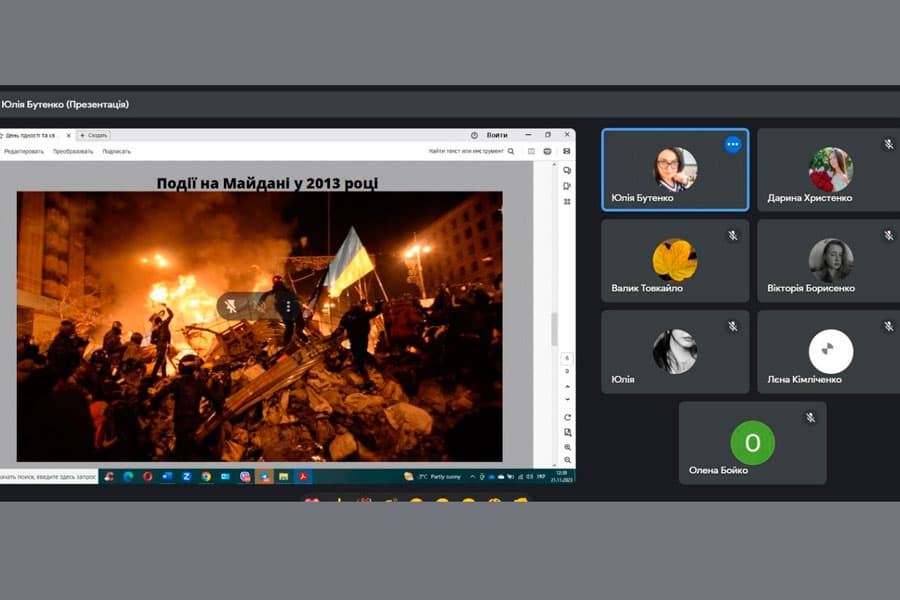Click muted mic icon on Вікторія Борисенко tile

[x=888, y=236]
